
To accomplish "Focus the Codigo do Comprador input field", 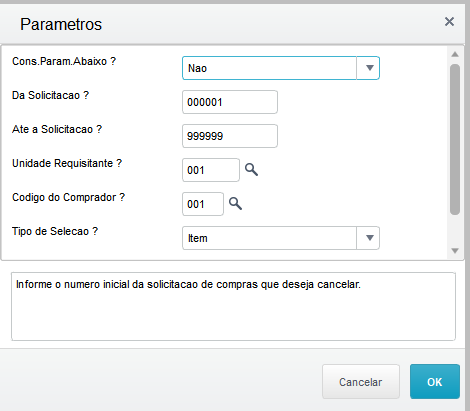I will [x=203, y=204].
